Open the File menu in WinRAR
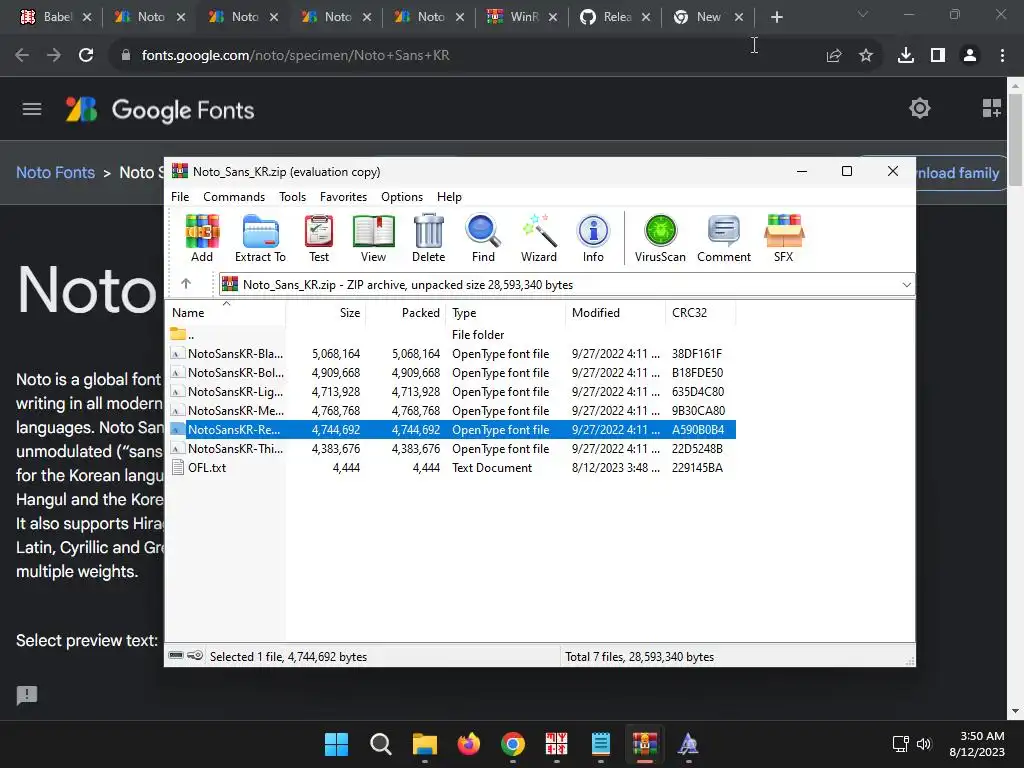Image resolution: width=1024 pixels, height=768 pixels. [180, 197]
